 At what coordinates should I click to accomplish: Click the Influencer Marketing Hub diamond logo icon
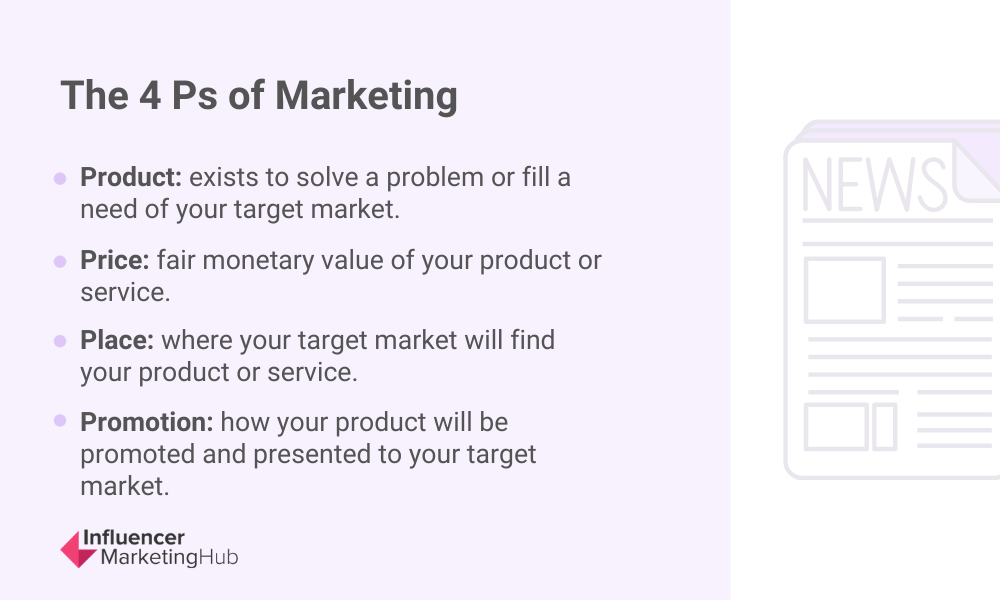(x=78, y=549)
